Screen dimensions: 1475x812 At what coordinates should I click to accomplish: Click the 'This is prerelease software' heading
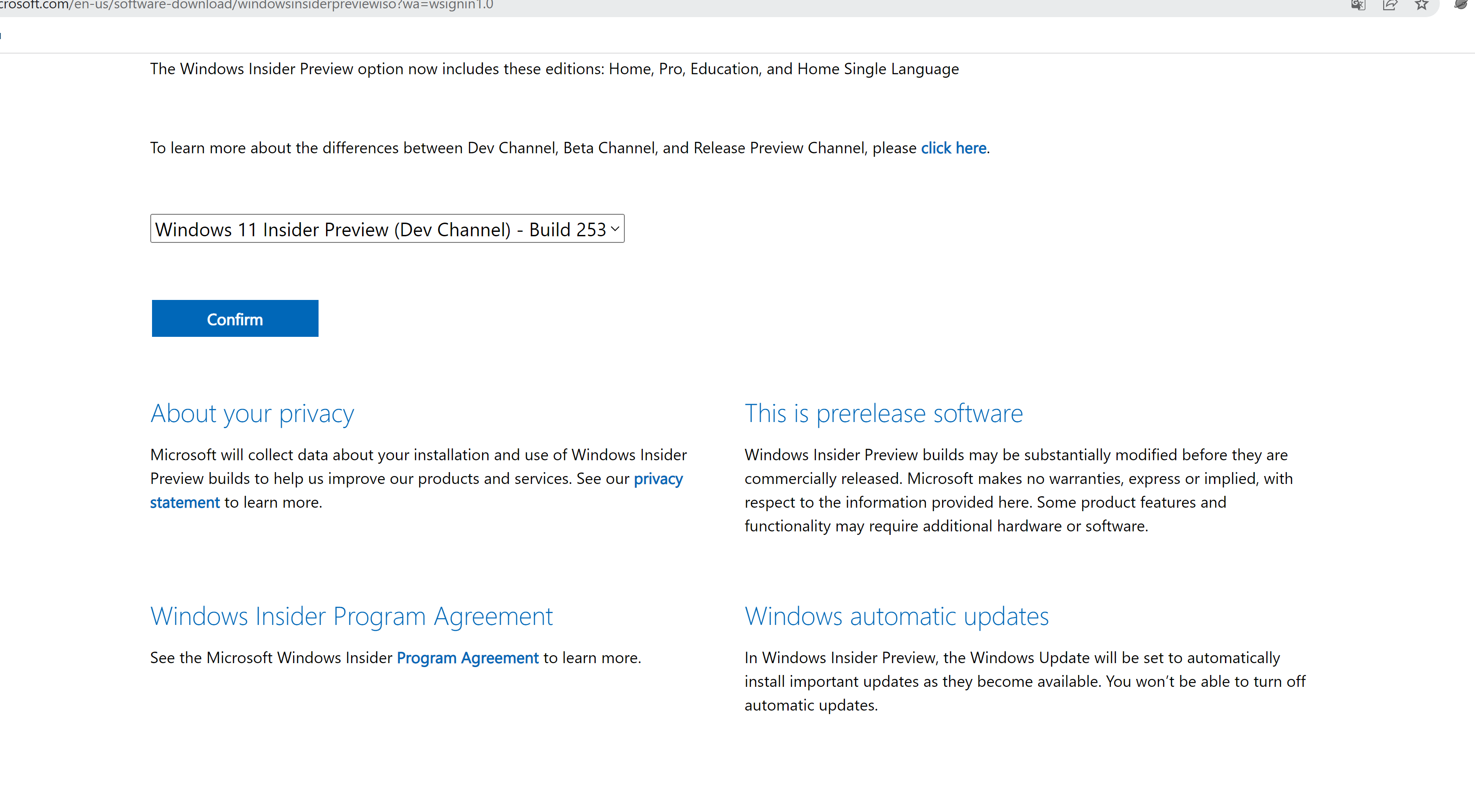coord(884,413)
